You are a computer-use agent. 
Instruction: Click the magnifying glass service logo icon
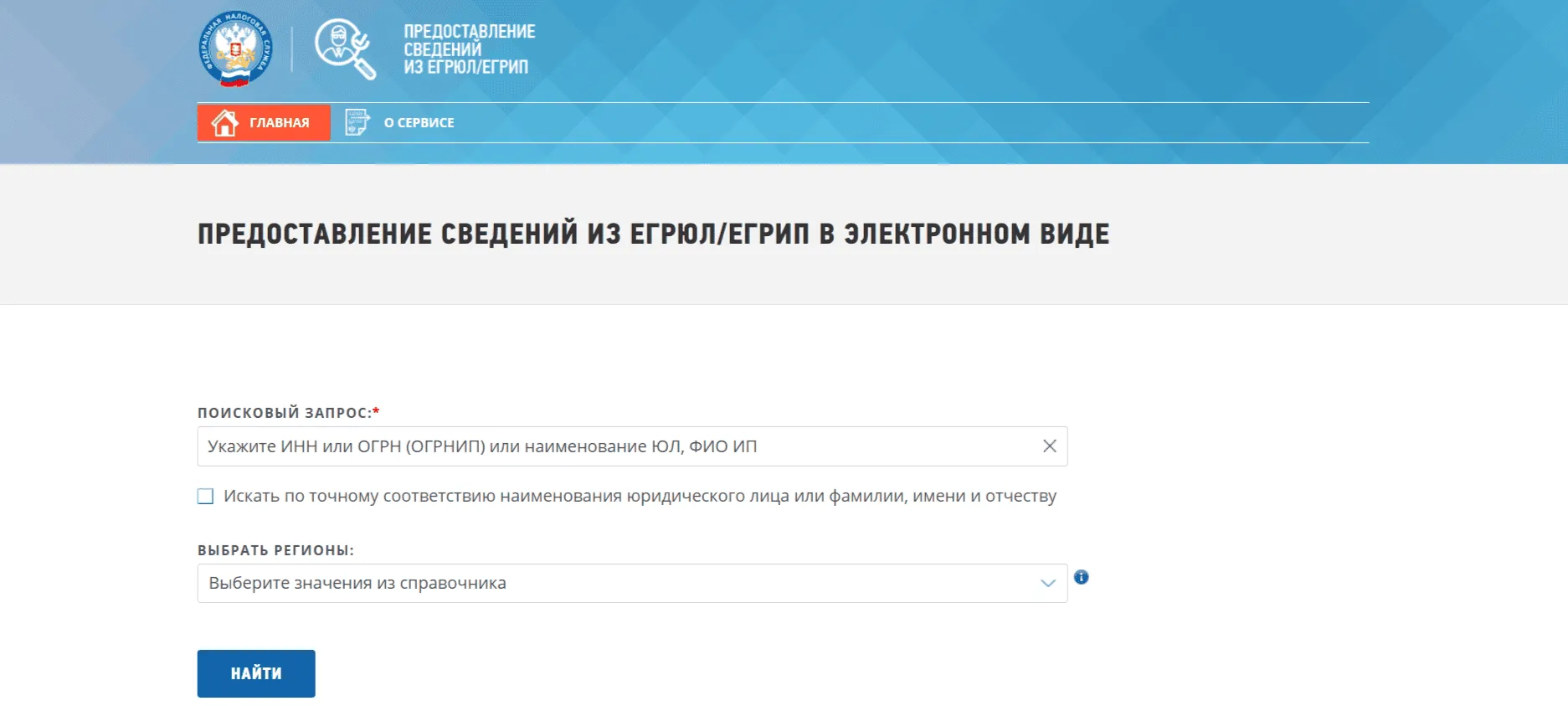(x=345, y=49)
